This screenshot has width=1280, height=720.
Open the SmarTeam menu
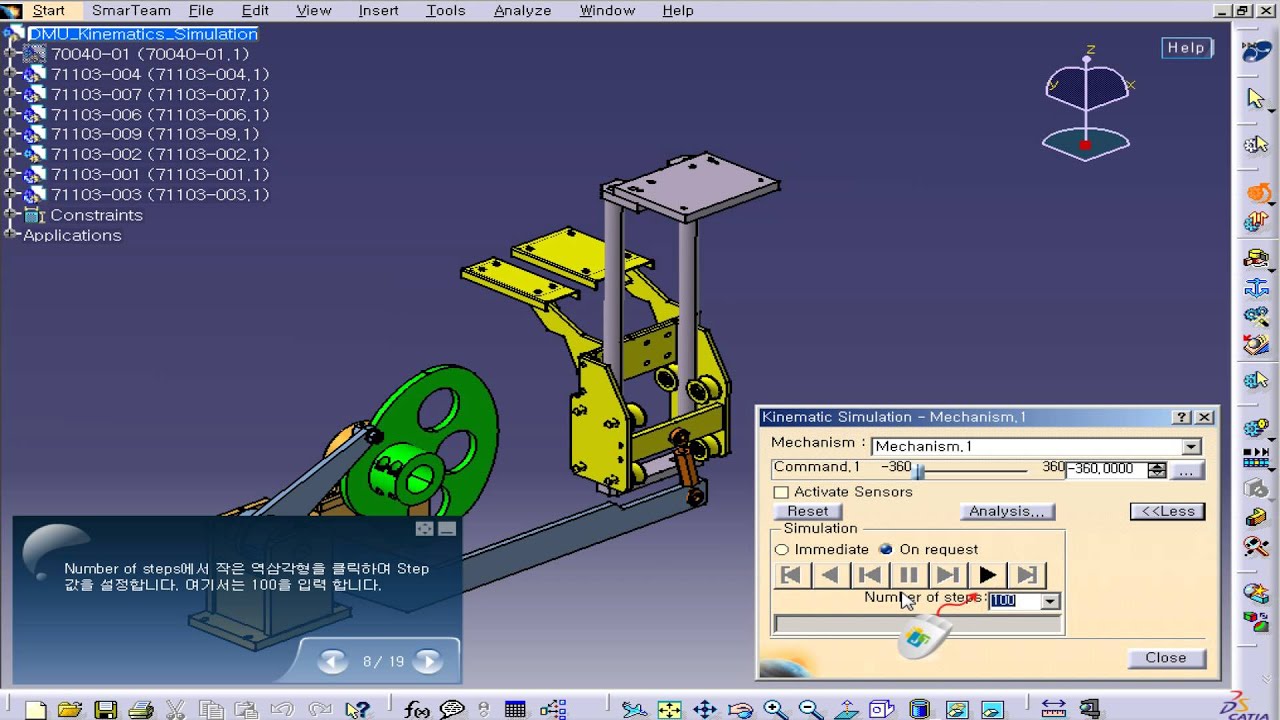click(x=130, y=10)
